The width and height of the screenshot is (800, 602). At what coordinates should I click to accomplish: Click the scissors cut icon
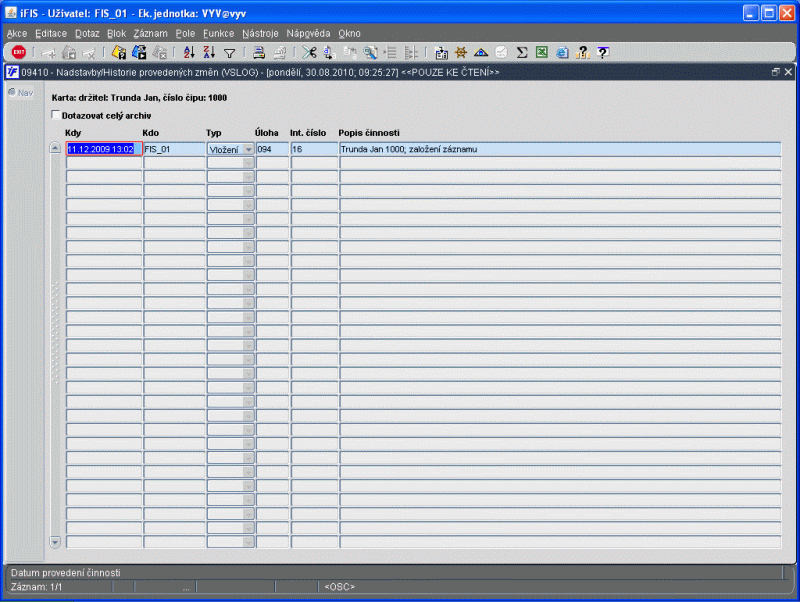(x=309, y=52)
